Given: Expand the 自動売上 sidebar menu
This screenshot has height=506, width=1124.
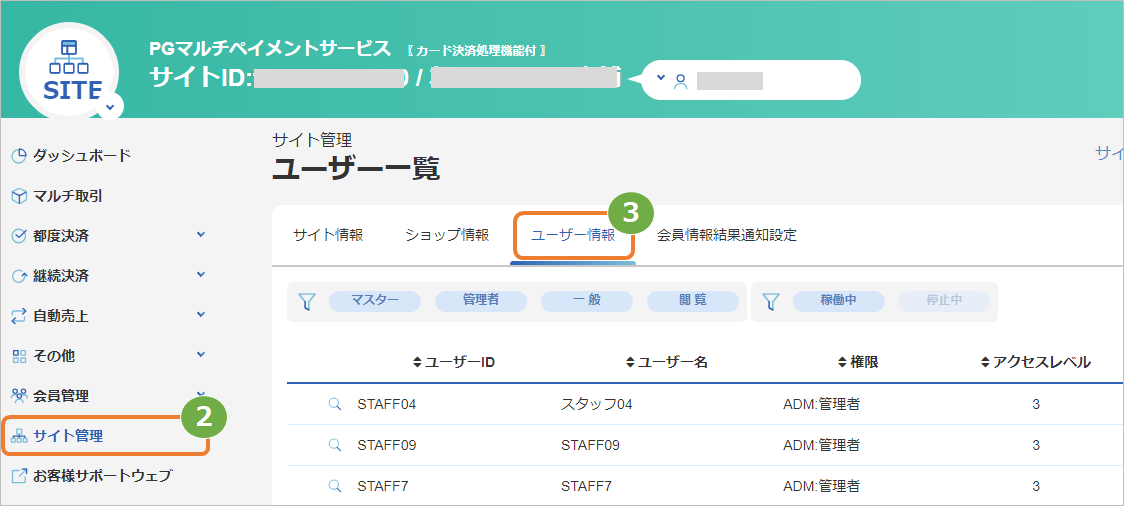Looking at the screenshot, I should point(110,316).
